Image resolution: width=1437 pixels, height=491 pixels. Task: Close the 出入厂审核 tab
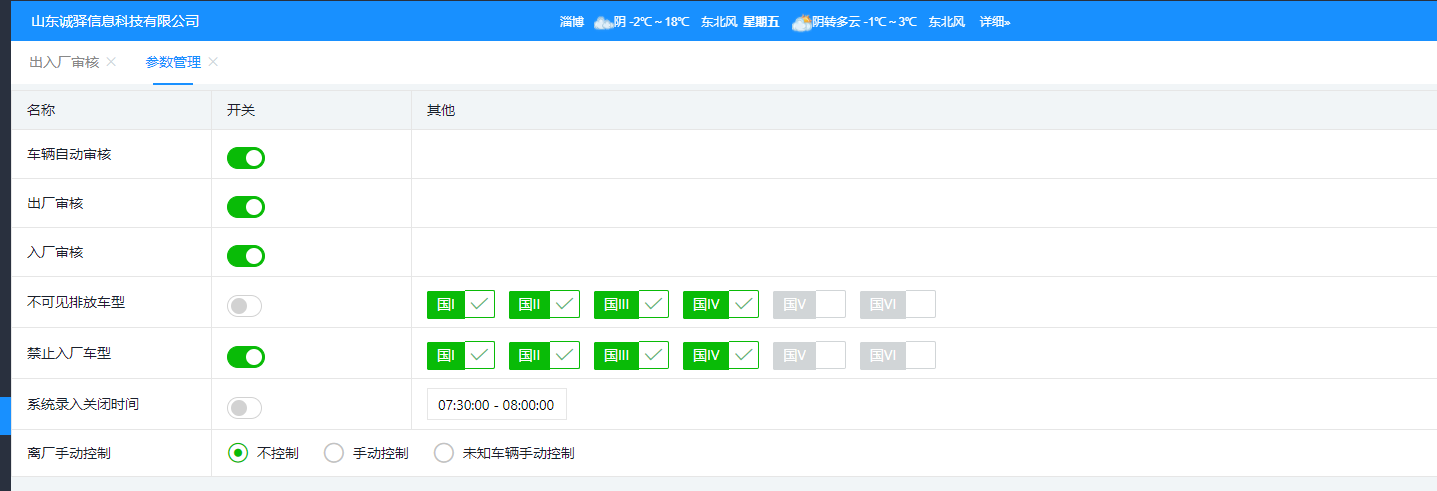[x=111, y=62]
